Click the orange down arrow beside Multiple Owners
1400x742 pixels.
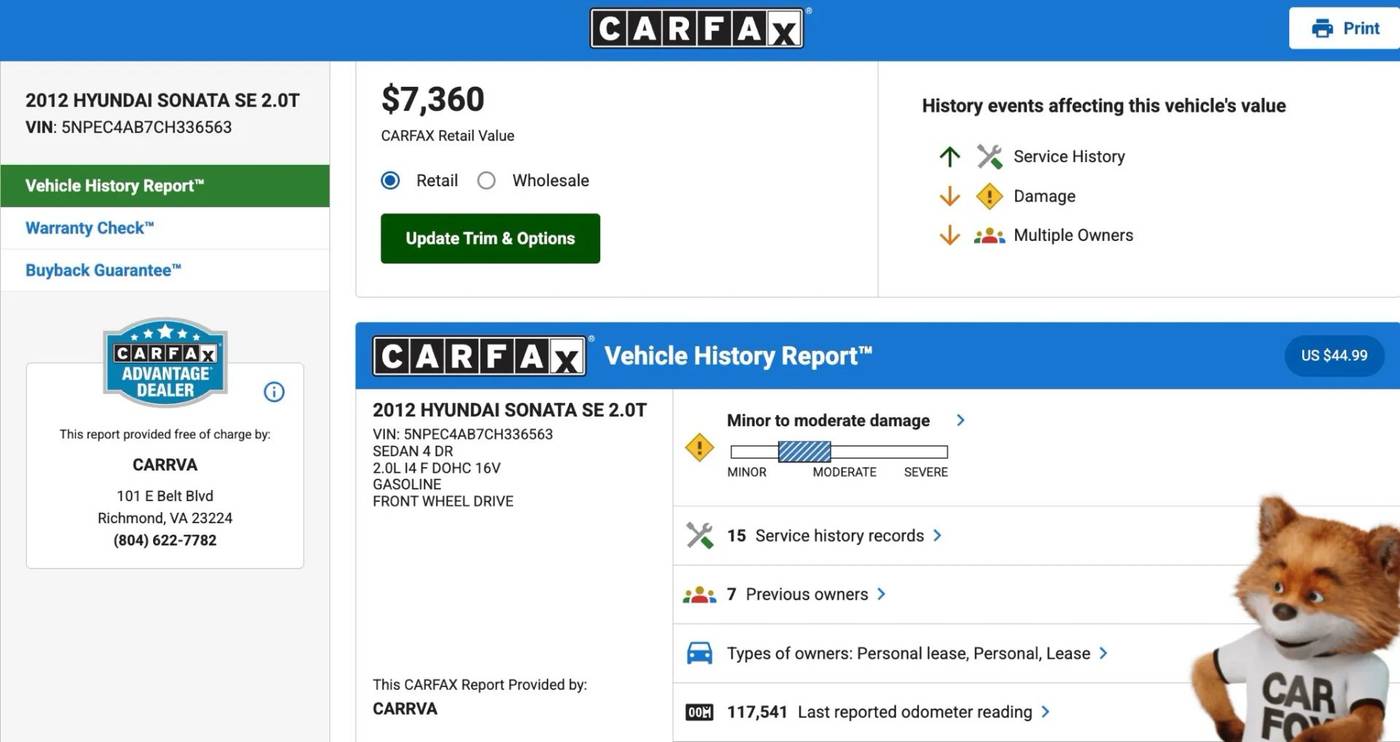coord(950,236)
